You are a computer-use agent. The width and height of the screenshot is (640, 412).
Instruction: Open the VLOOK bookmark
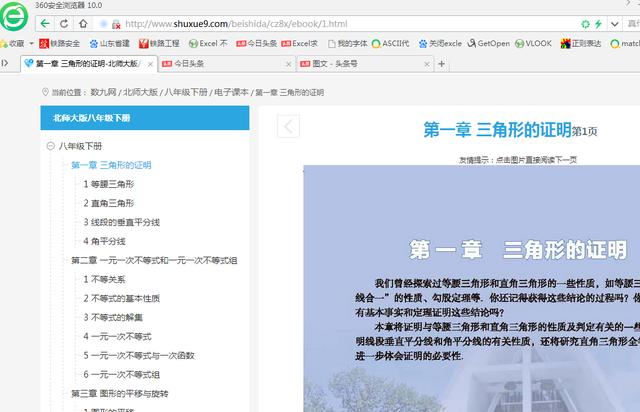pos(533,43)
